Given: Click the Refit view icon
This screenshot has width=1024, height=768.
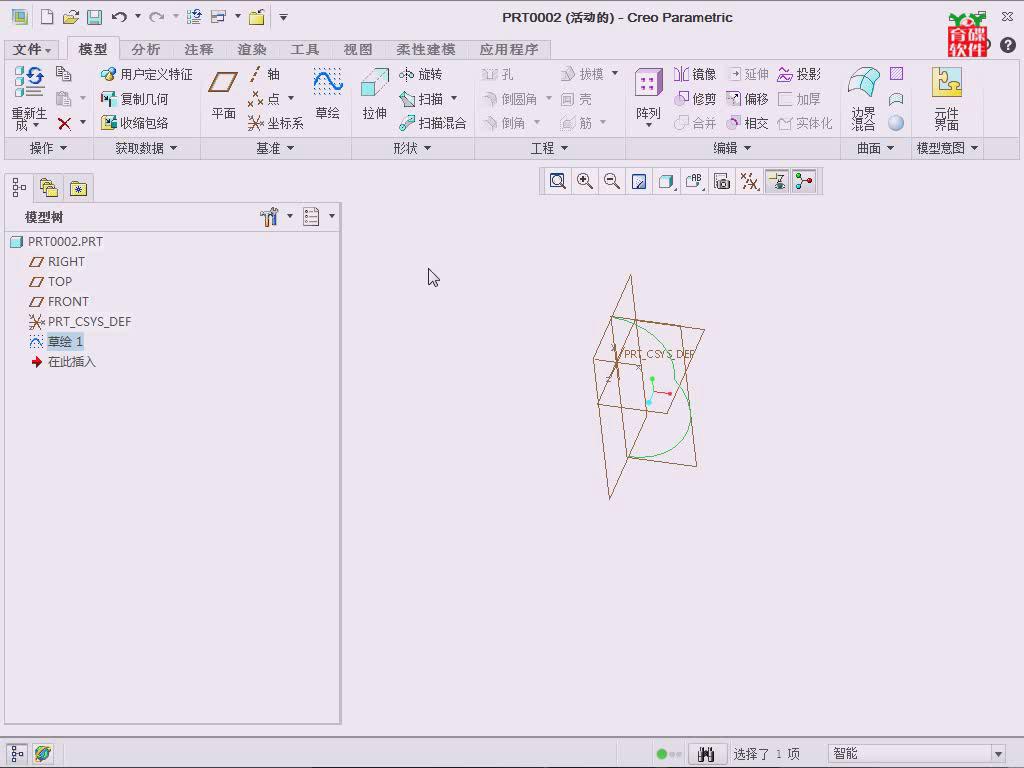Looking at the screenshot, I should 557,182.
